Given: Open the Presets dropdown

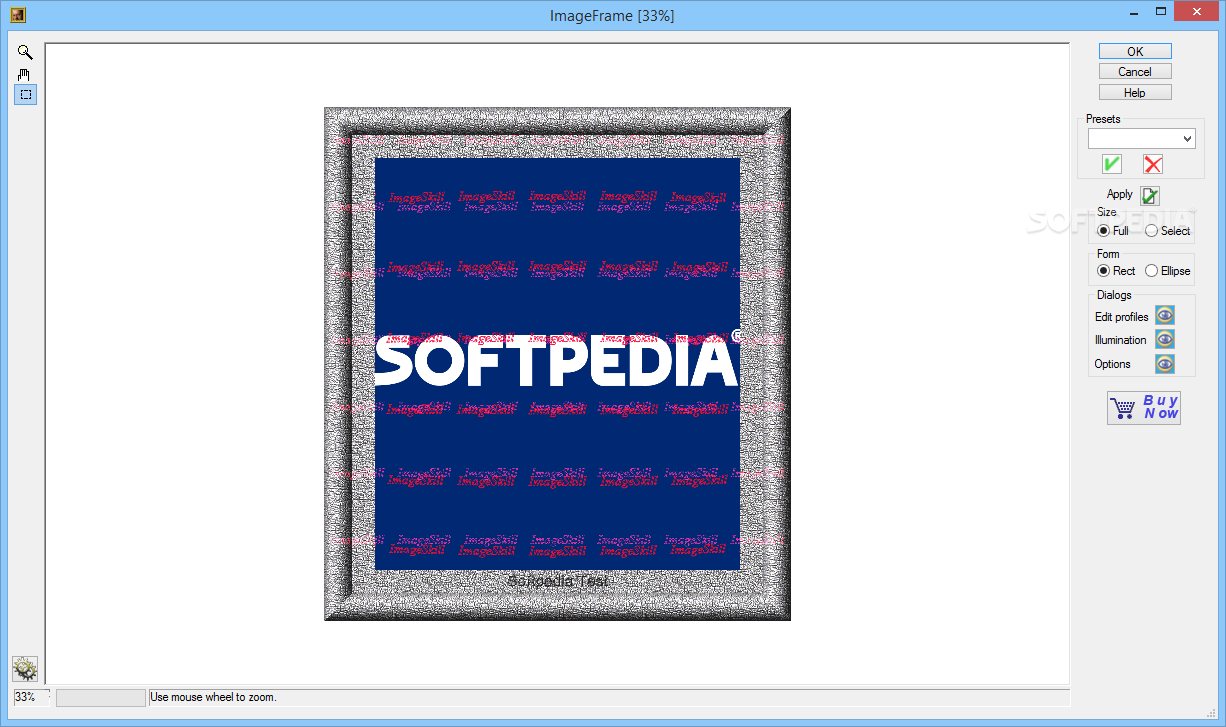Looking at the screenshot, I should coord(1142,139).
